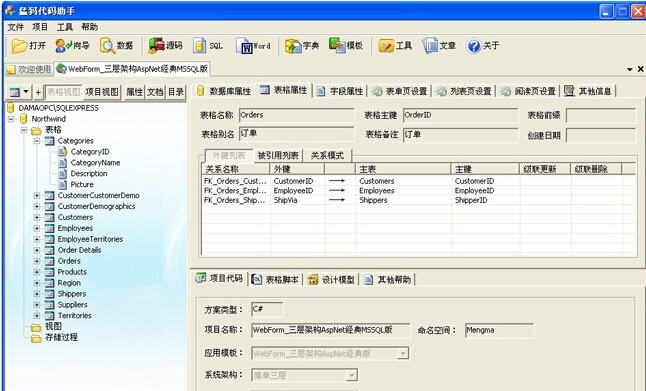Show the 关于 about dialog
The width and height of the screenshot is (646, 391).
pyautogui.click(x=483, y=46)
